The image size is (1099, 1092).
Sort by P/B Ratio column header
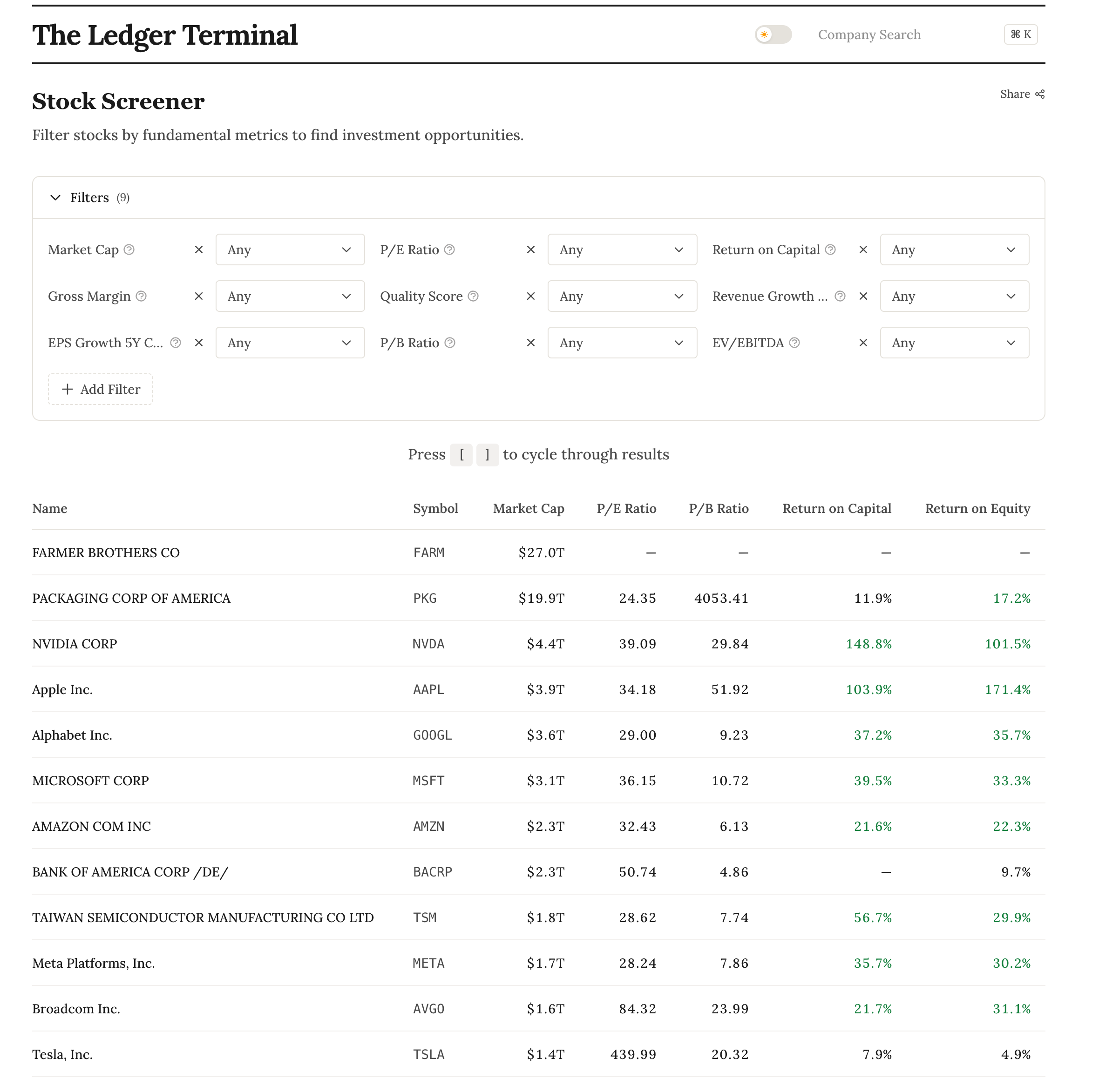[x=719, y=508]
